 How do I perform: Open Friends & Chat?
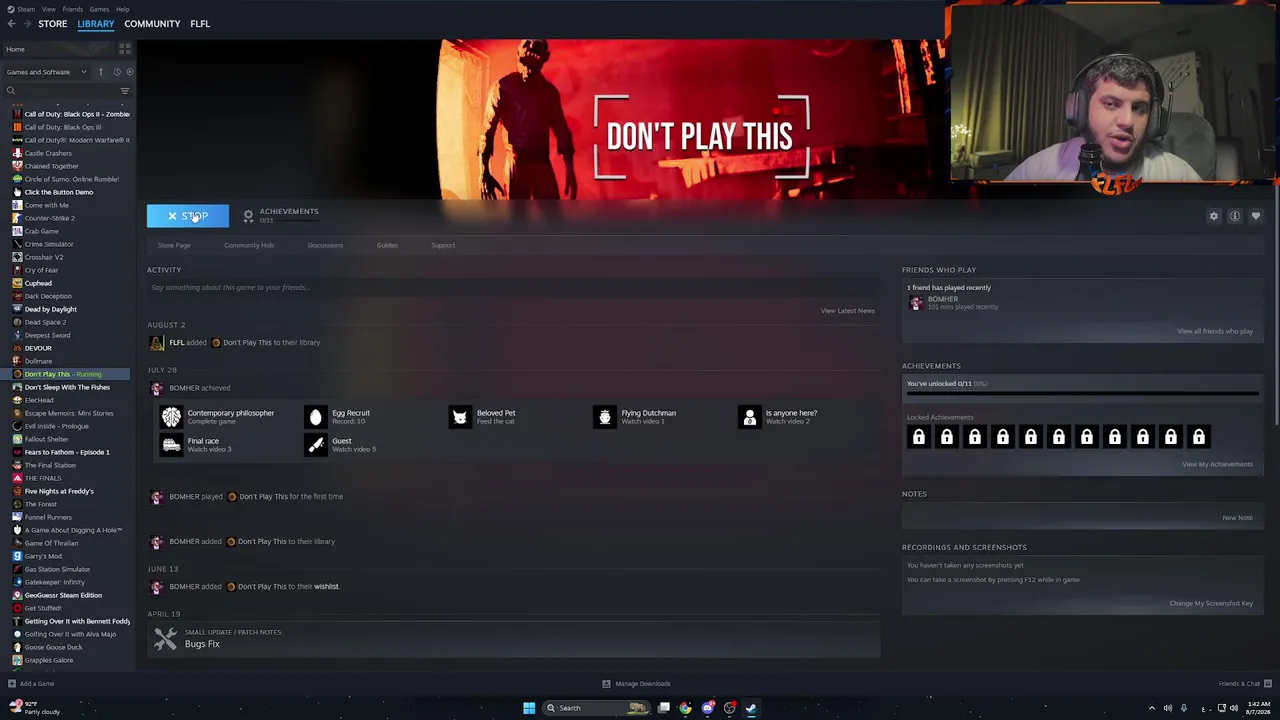[1244, 684]
